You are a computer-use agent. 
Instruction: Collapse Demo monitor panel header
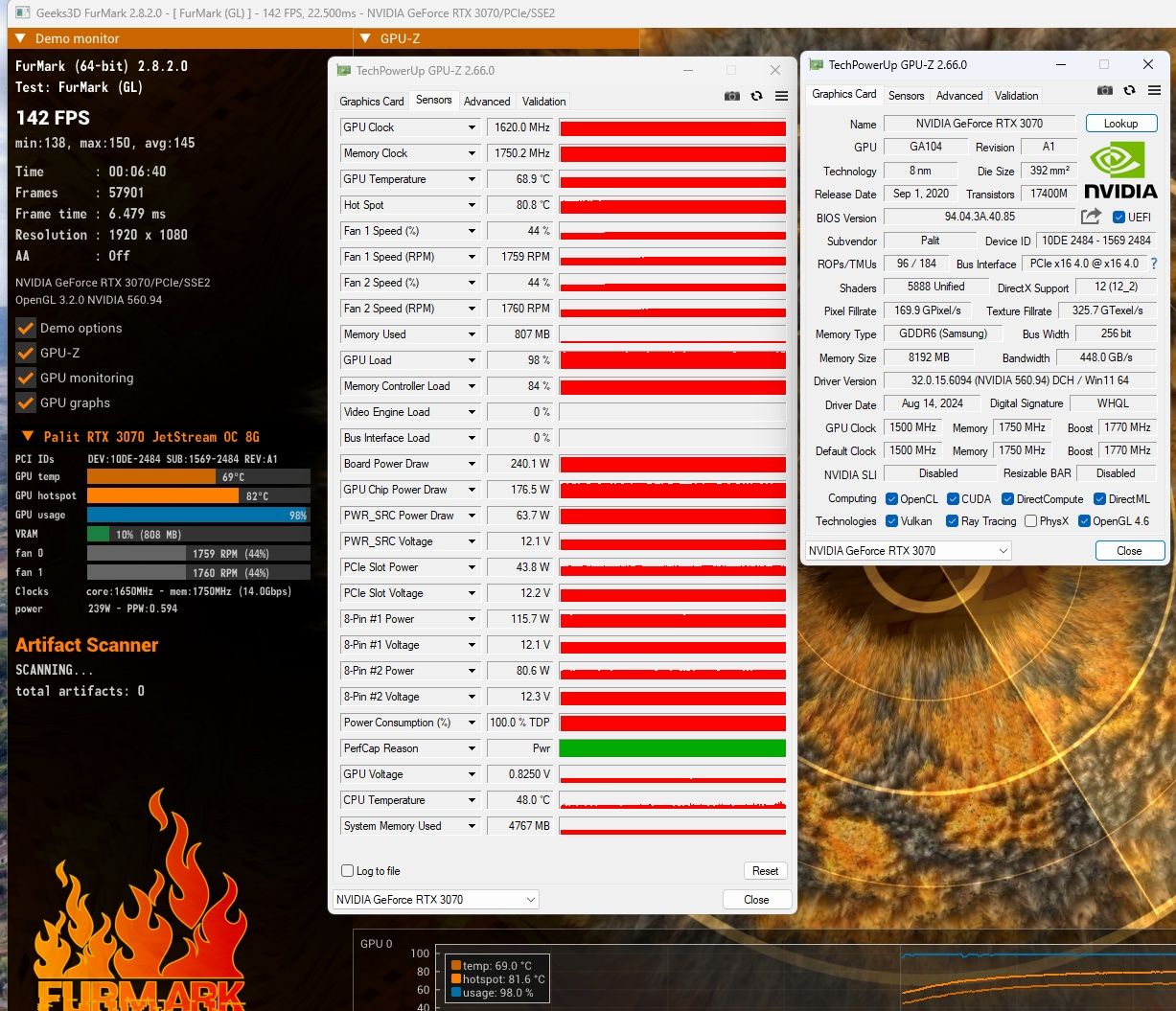point(180,38)
